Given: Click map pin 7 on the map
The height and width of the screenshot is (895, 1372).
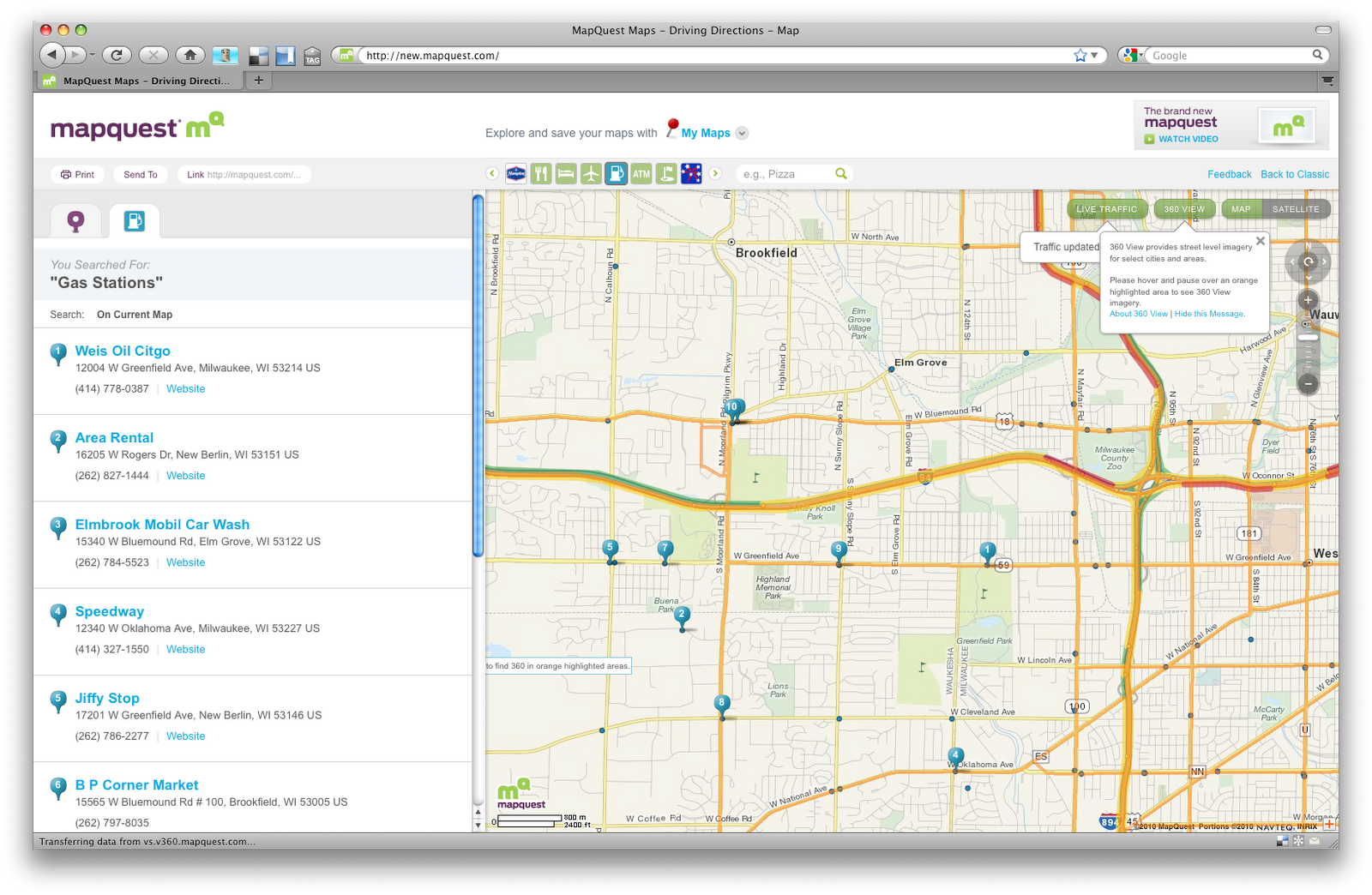Looking at the screenshot, I should (665, 551).
